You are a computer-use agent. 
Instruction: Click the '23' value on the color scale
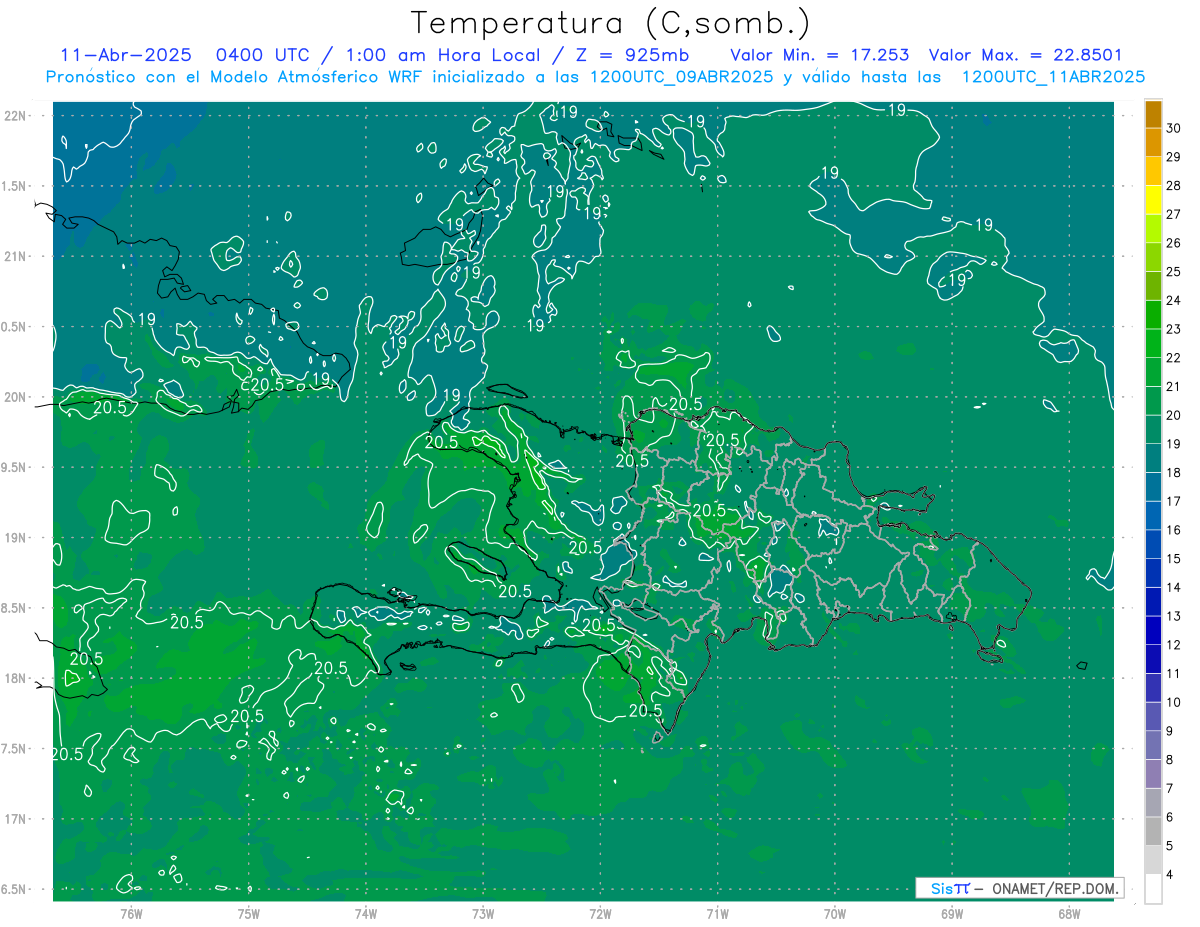click(x=1174, y=329)
